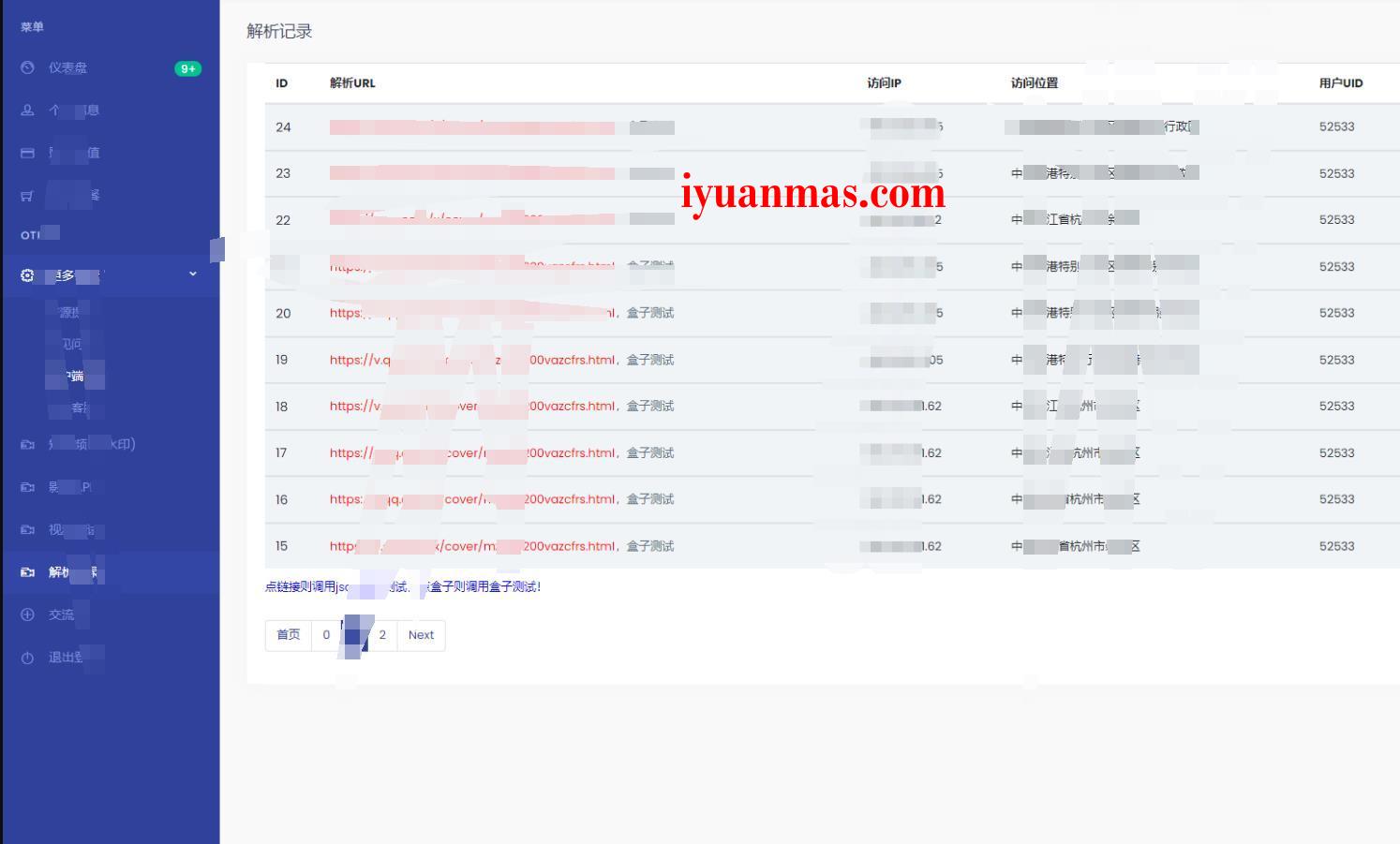This screenshot has width=1400, height=844.
Task: Click the dashboard gauge icon beside 仪表盘
Action: 27,67
